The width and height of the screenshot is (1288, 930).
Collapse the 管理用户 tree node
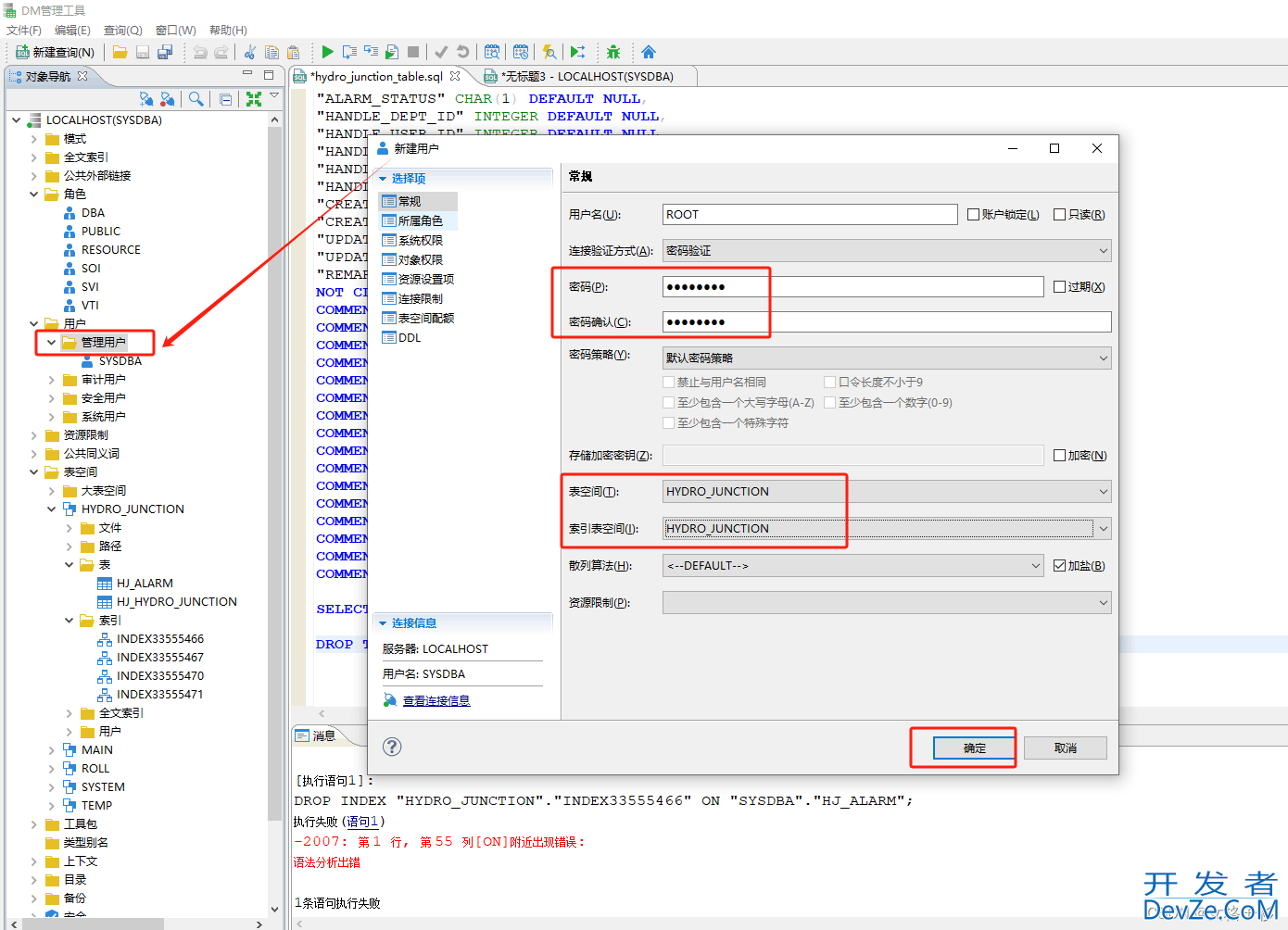pyautogui.click(x=52, y=342)
